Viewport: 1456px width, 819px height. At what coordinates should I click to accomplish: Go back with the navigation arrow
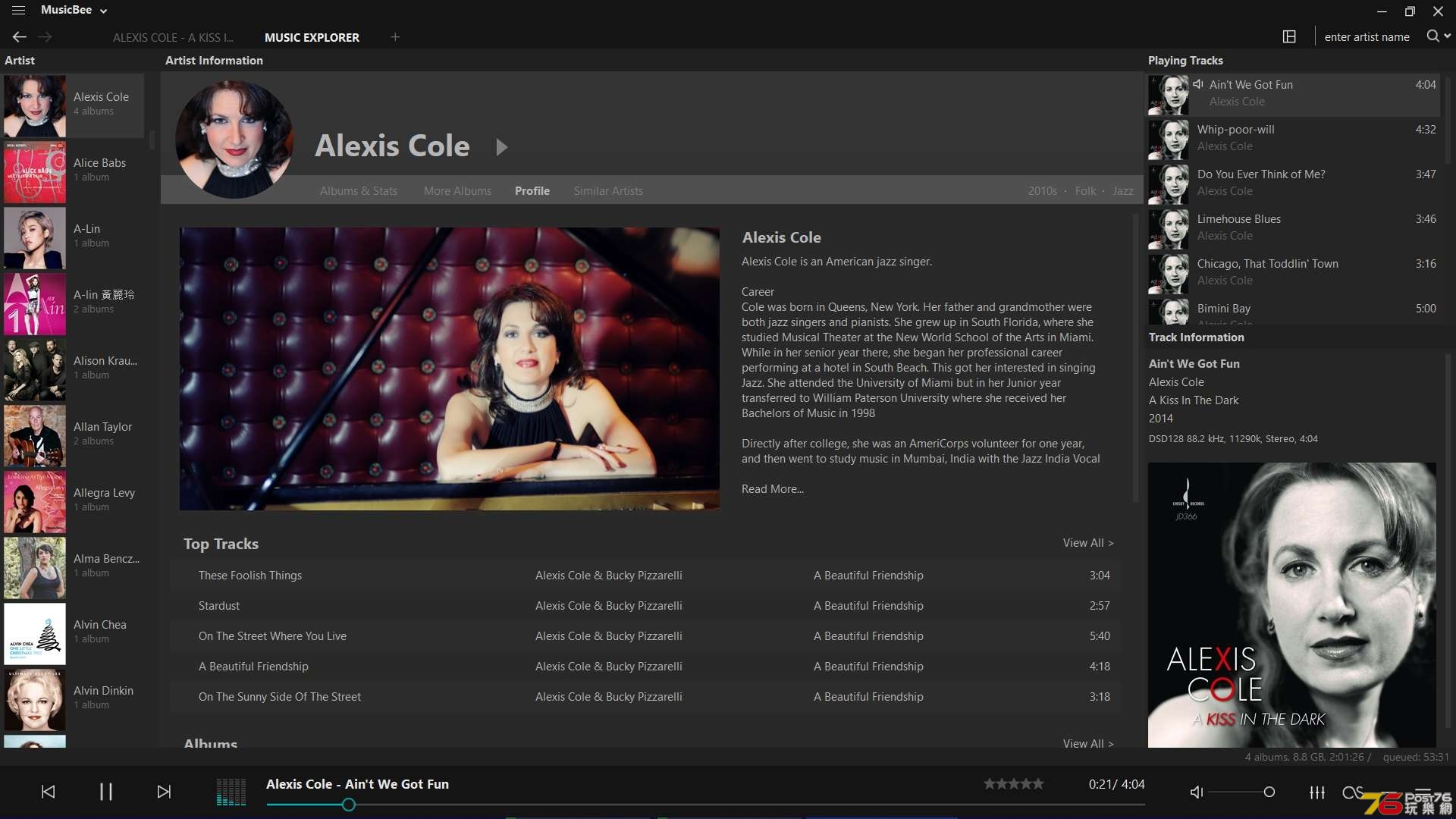[20, 36]
